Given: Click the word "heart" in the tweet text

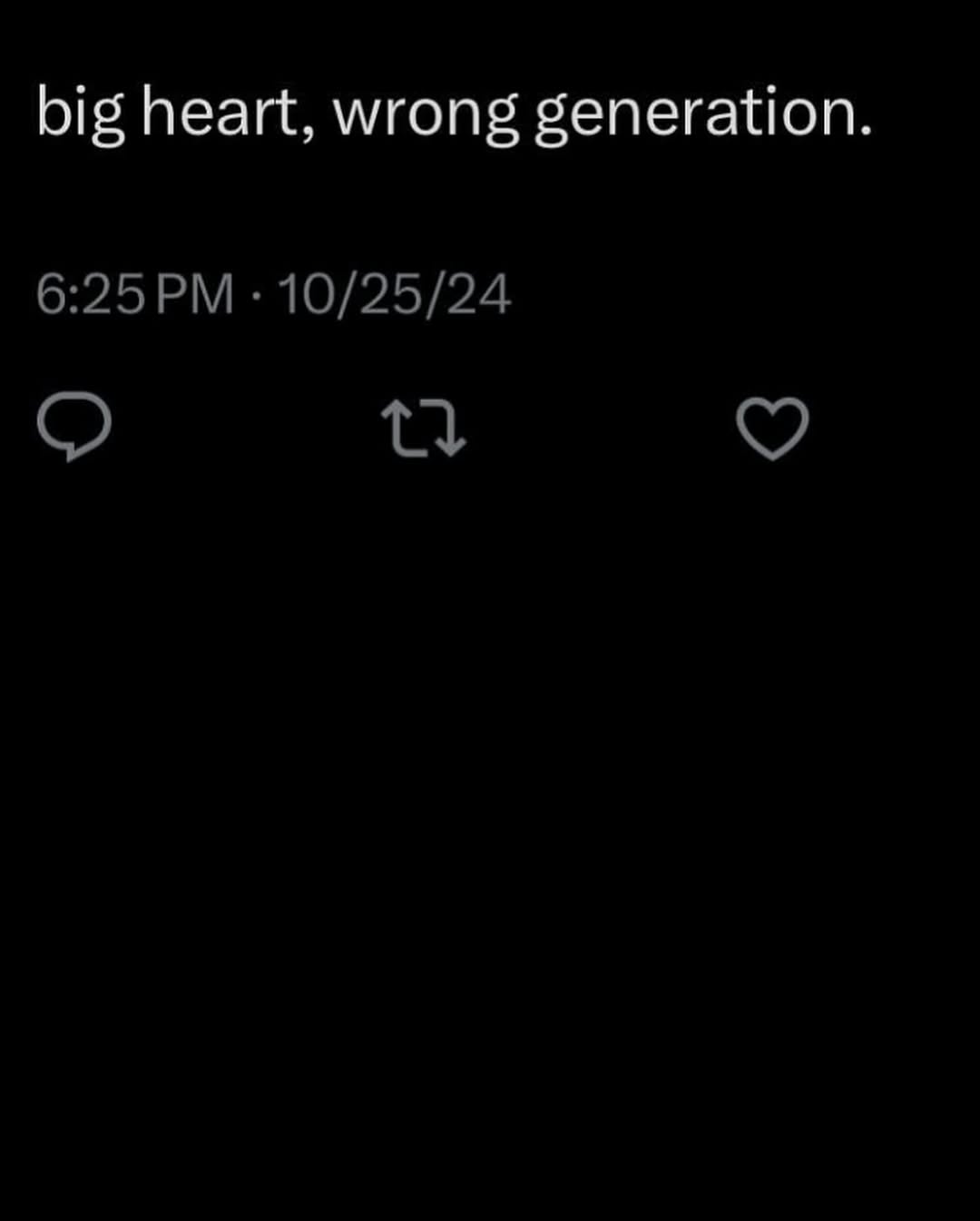Looking at the screenshot, I should (x=220, y=114).
